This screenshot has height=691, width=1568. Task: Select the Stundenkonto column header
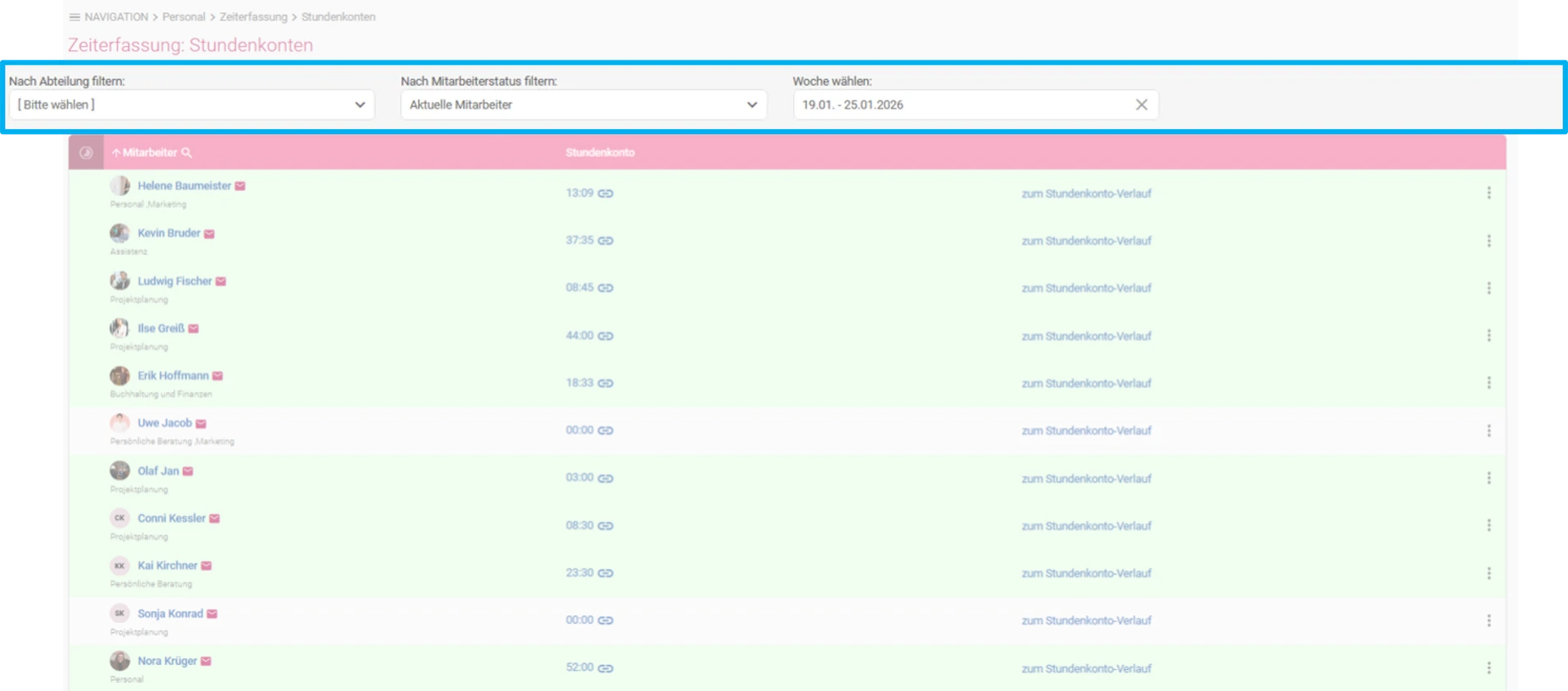[x=600, y=153]
